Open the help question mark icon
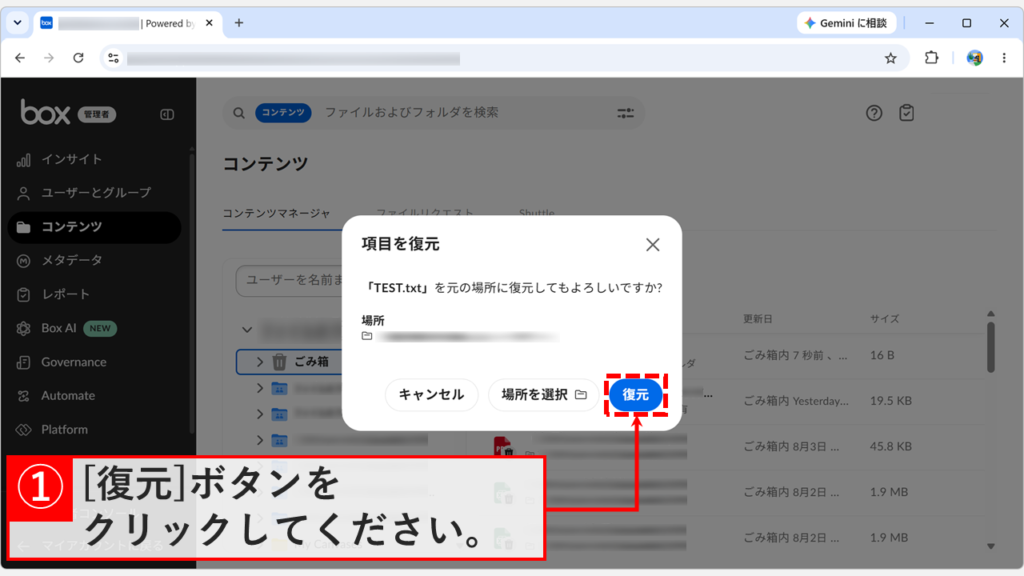 click(x=874, y=113)
